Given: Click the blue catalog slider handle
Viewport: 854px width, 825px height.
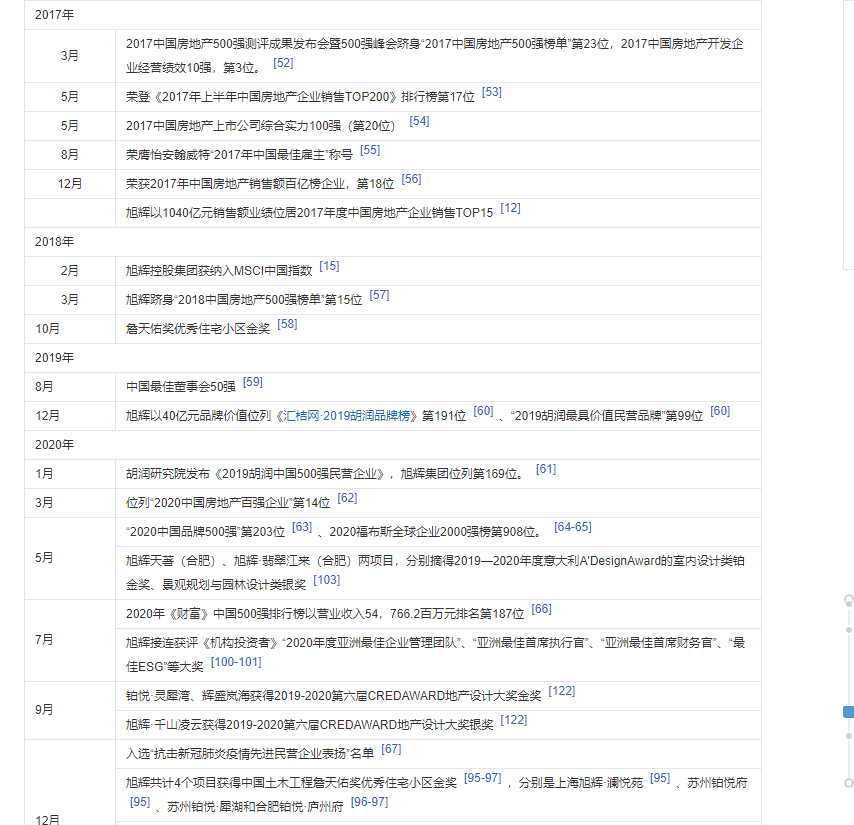Looking at the screenshot, I should [849, 711].
